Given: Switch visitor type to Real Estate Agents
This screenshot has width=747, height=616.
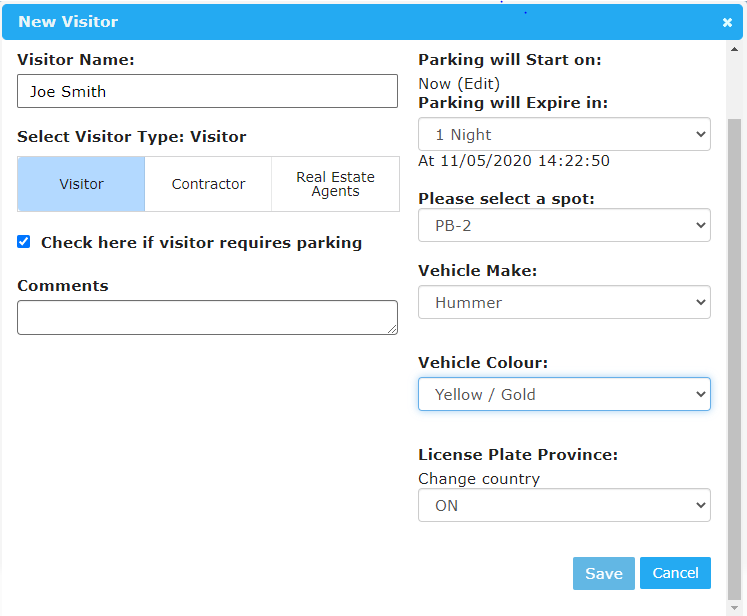Looking at the screenshot, I should tap(335, 184).
